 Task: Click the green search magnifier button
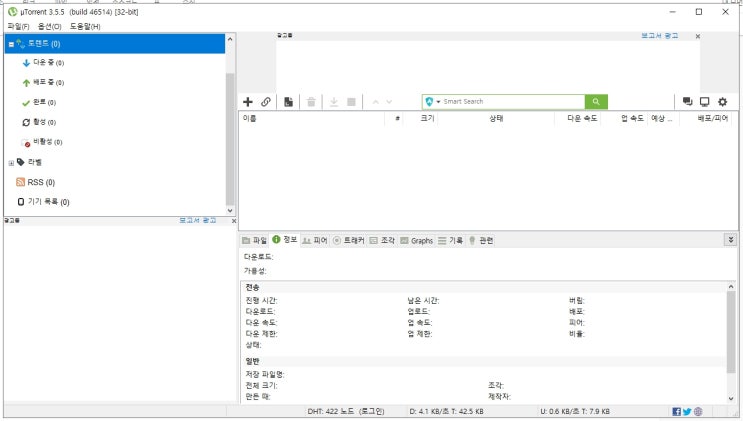tap(596, 101)
